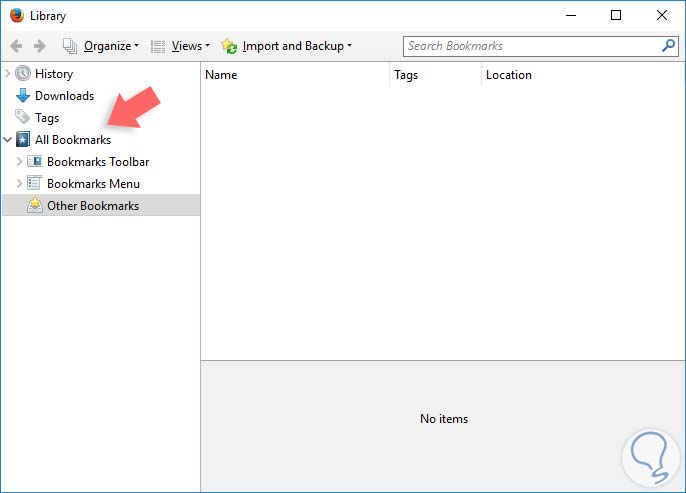Click the Tags label icon
This screenshot has width=686, height=493.
tap(22, 117)
